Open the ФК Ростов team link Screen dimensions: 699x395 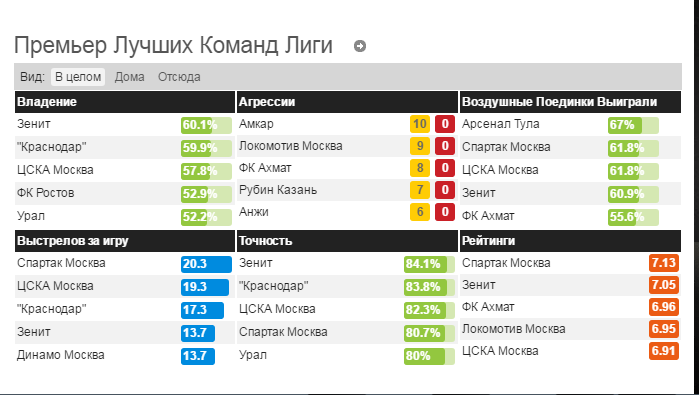(x=45, y=193)
